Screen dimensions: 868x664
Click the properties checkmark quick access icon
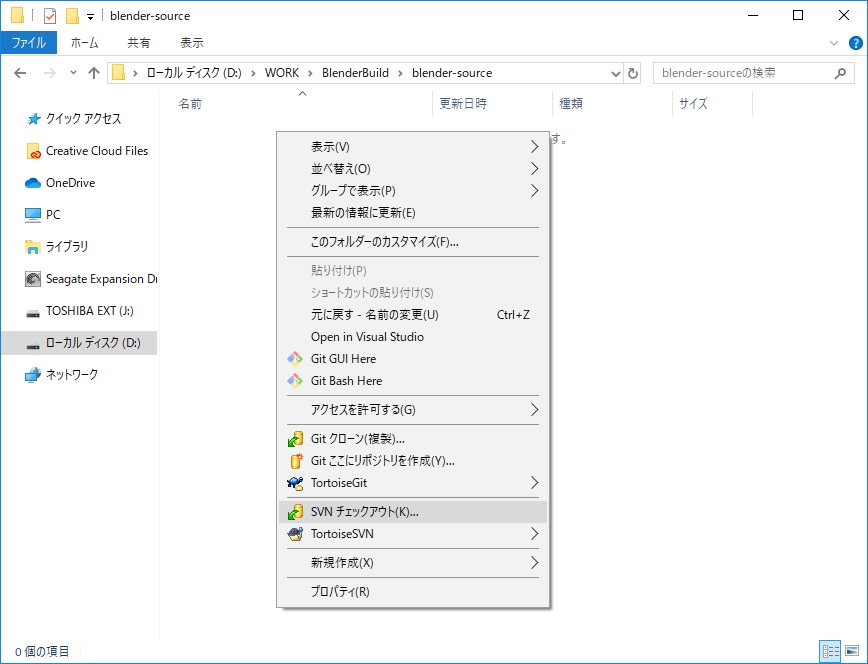pos(50,16)
